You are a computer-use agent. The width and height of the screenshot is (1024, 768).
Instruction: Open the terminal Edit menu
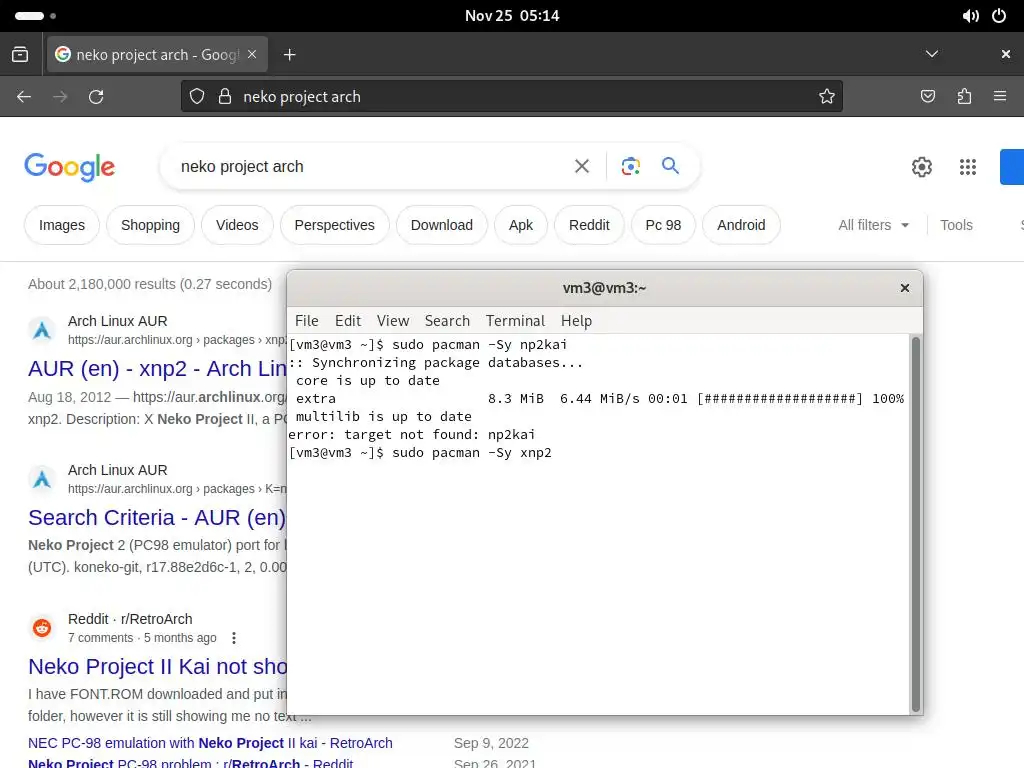click(x=348, y=321)
